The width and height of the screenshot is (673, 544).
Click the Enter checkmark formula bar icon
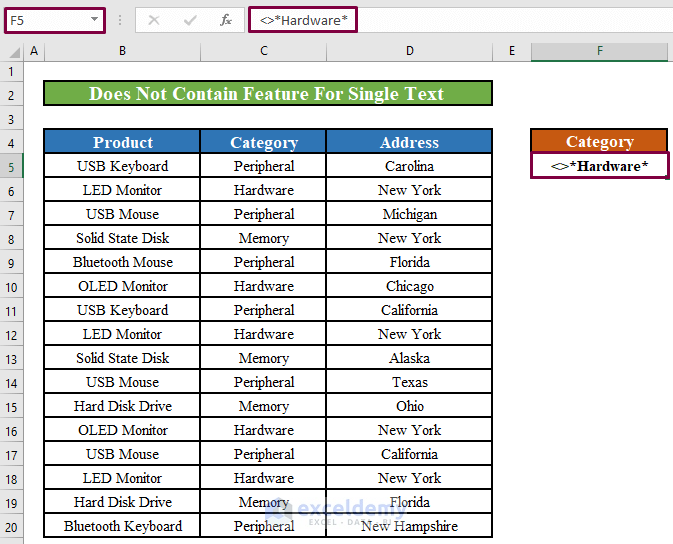pyautogui.click(x=190, y=20)
